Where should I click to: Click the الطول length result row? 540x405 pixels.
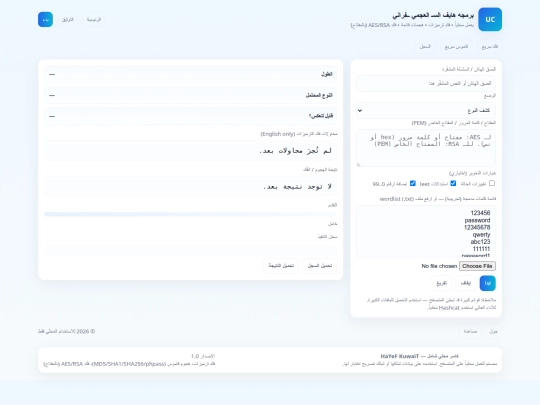point(190,74)
